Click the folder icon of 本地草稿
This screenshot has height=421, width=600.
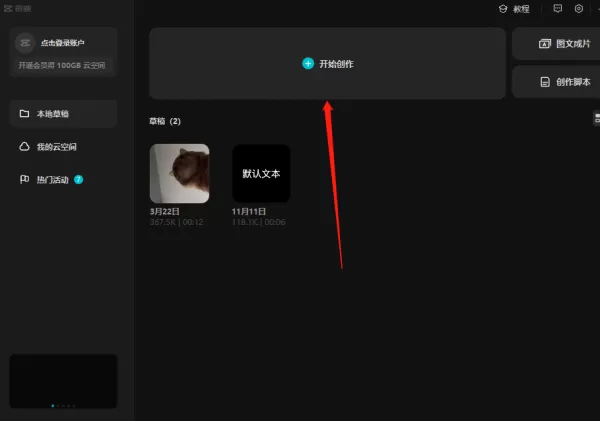pos(24,114)
